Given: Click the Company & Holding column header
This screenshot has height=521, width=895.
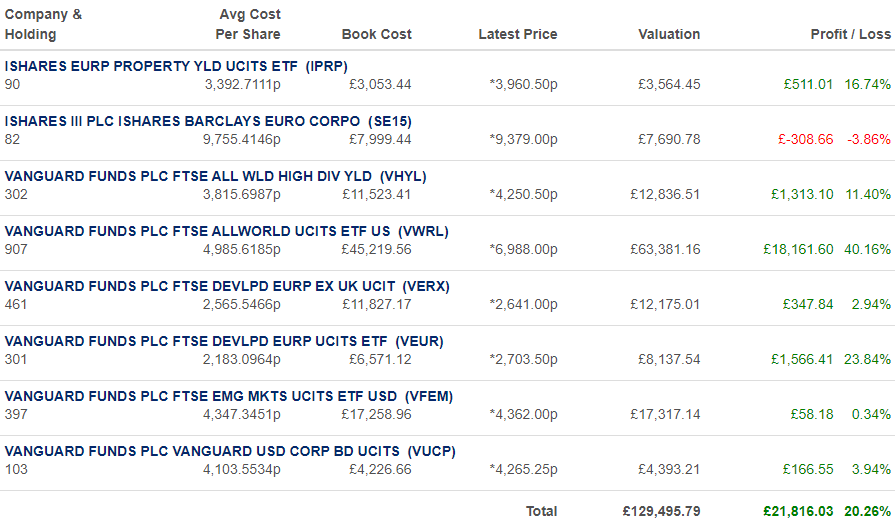Looking at the screenshot, I should pos(43,24).
